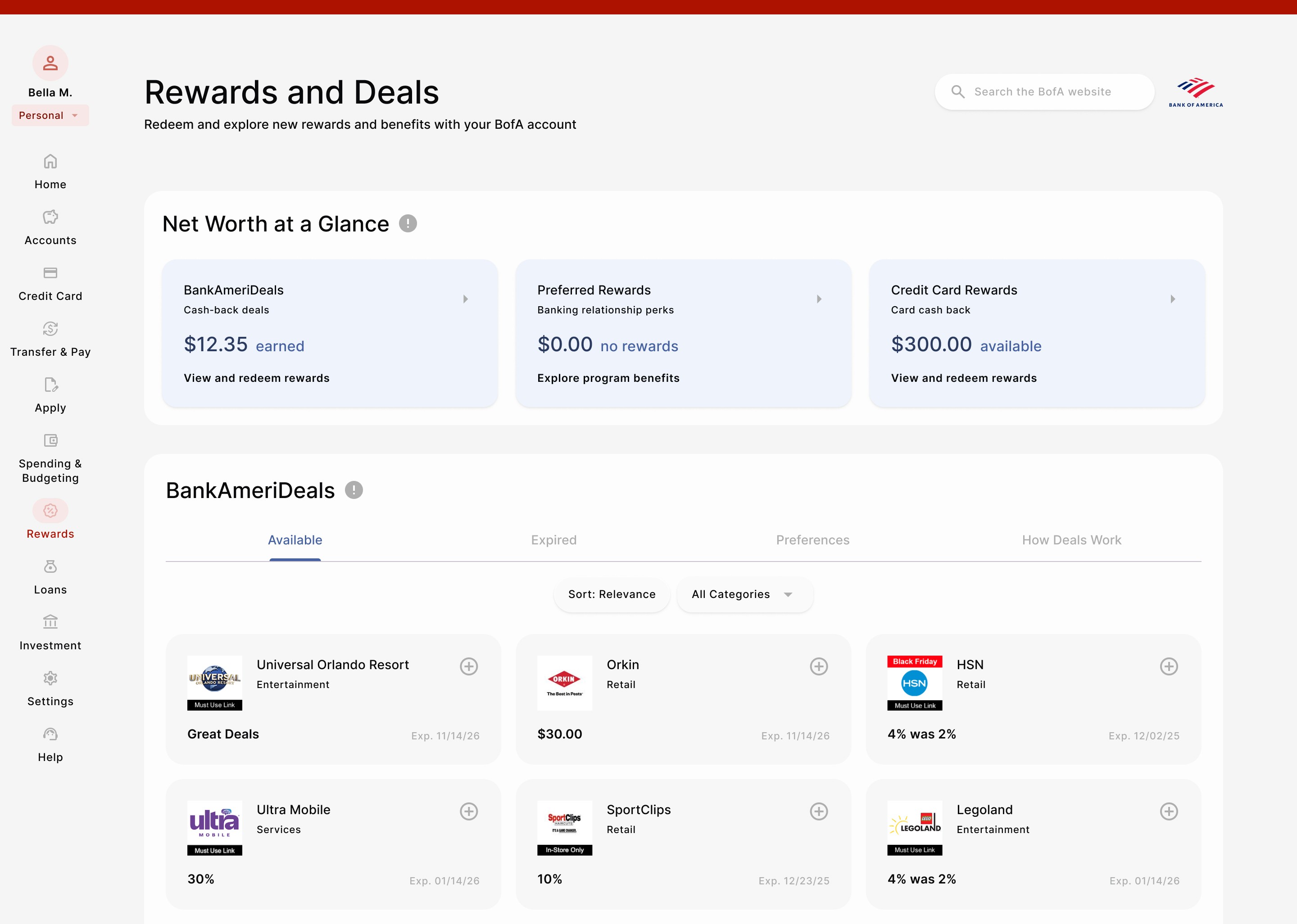This screenshot has width=1297, height=924.
Task: Click info icon beside Net Worth at a Glance
Action: coord(407,224)
